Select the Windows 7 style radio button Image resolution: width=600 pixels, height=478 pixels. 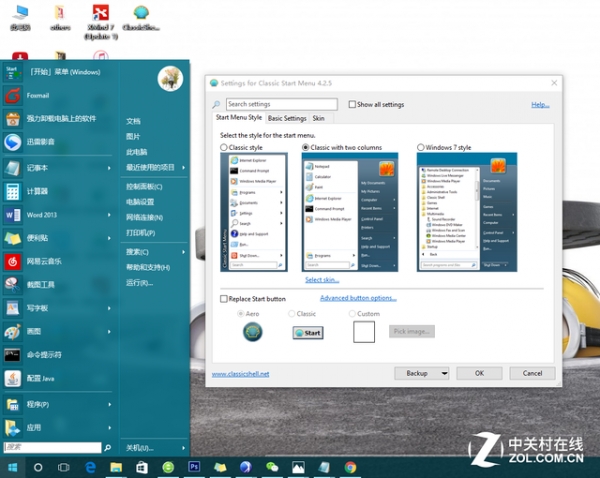tap(421, 148)
